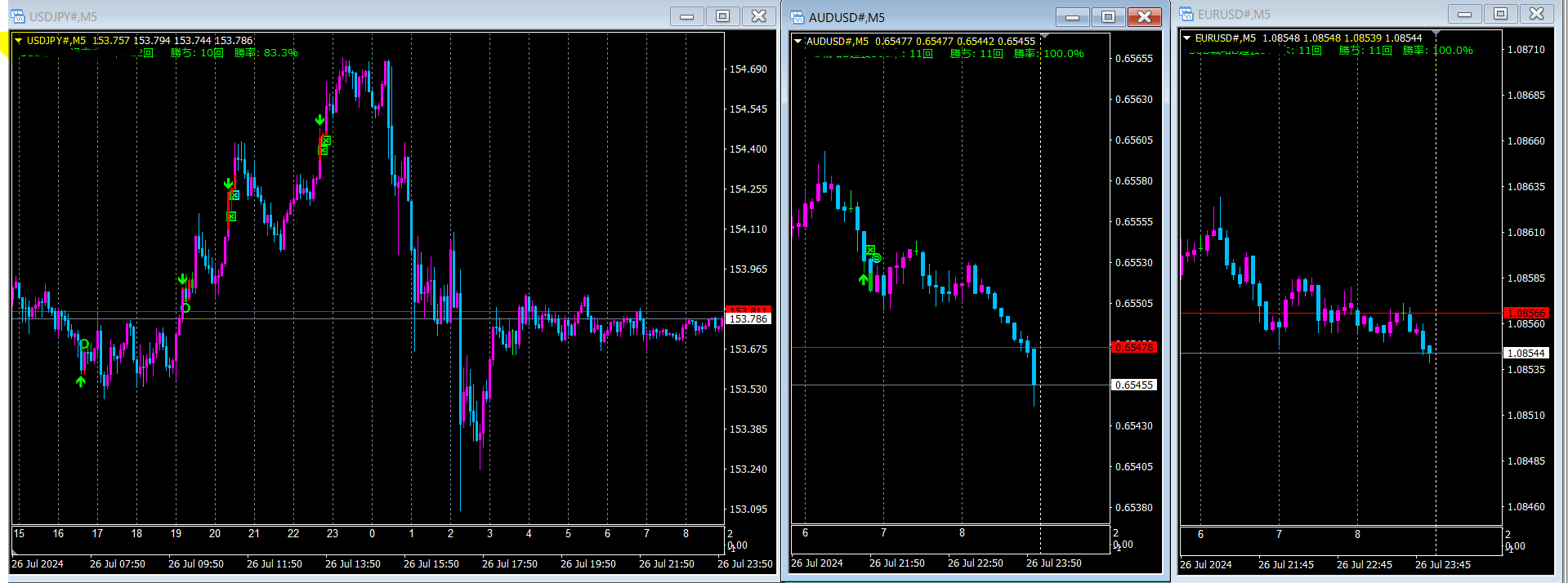
Task: Click 26 Jul 2024 date on USDJPY time axis
Action: coord(38,564)
